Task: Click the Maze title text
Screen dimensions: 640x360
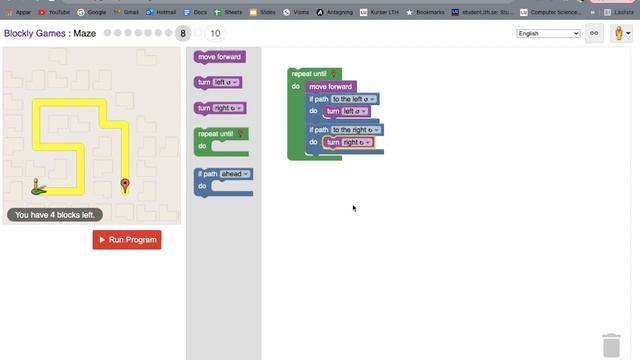Action: (84, 33)
